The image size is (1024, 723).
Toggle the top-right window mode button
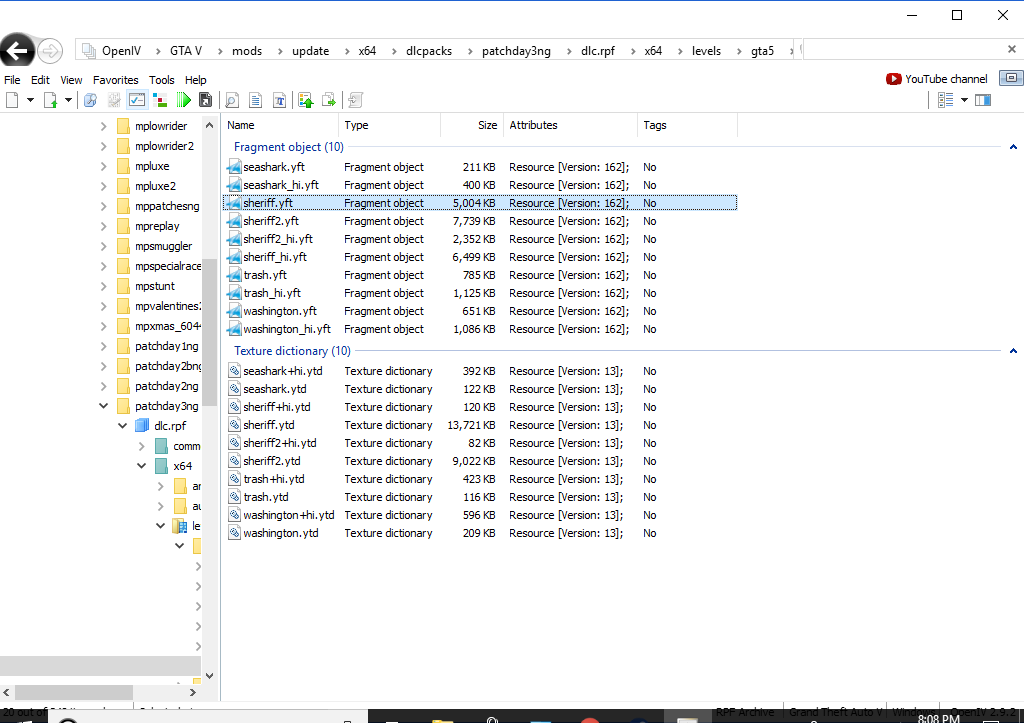1012,78
